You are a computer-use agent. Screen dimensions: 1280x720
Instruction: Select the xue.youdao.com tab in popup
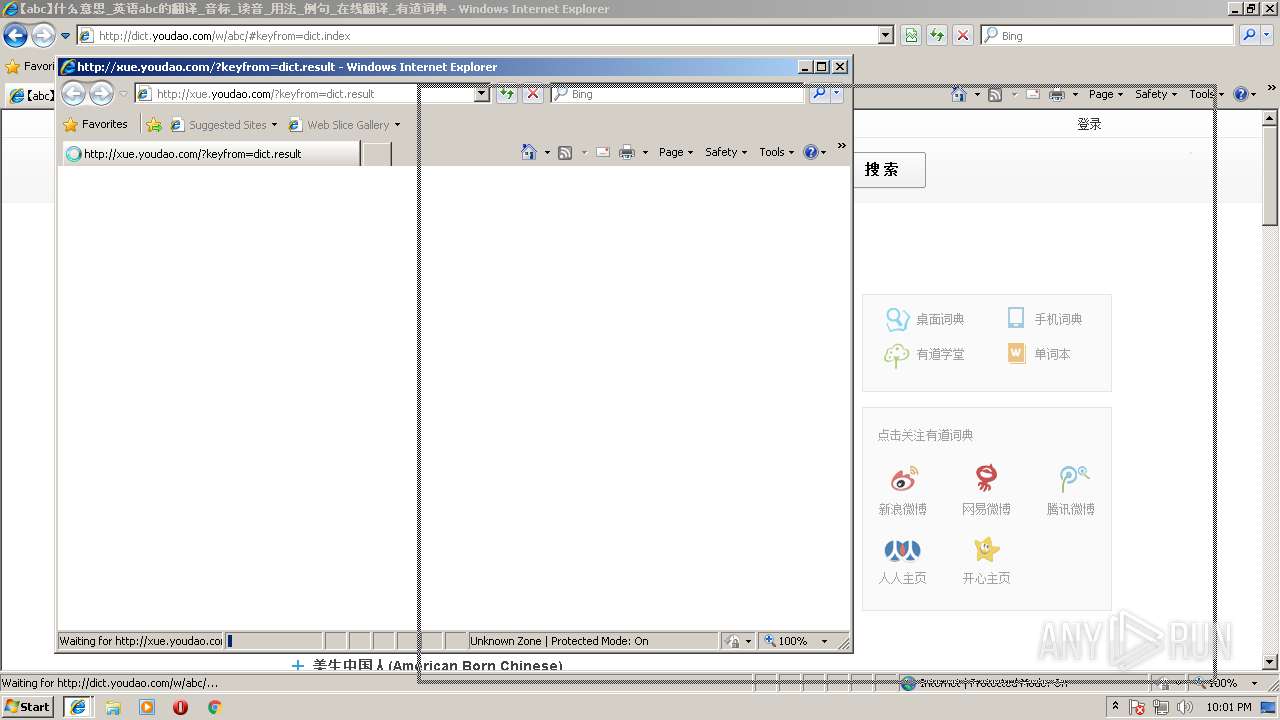point(210,154)
